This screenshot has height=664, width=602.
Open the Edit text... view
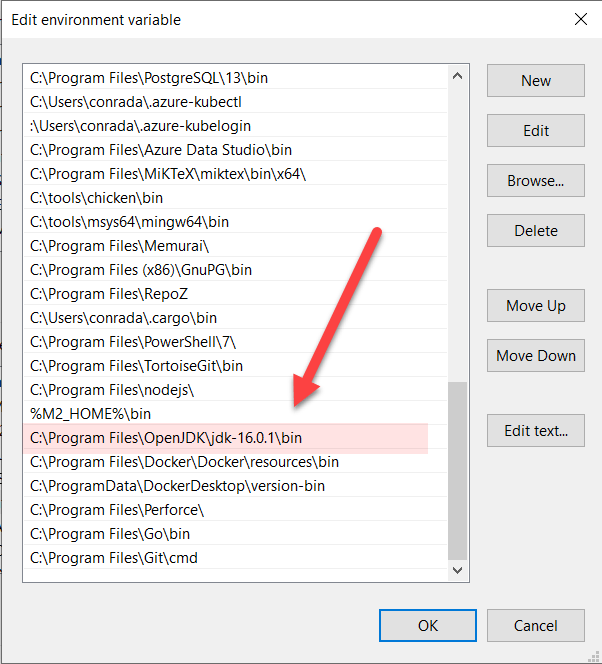pyautogui.click(x=535, y=431)
